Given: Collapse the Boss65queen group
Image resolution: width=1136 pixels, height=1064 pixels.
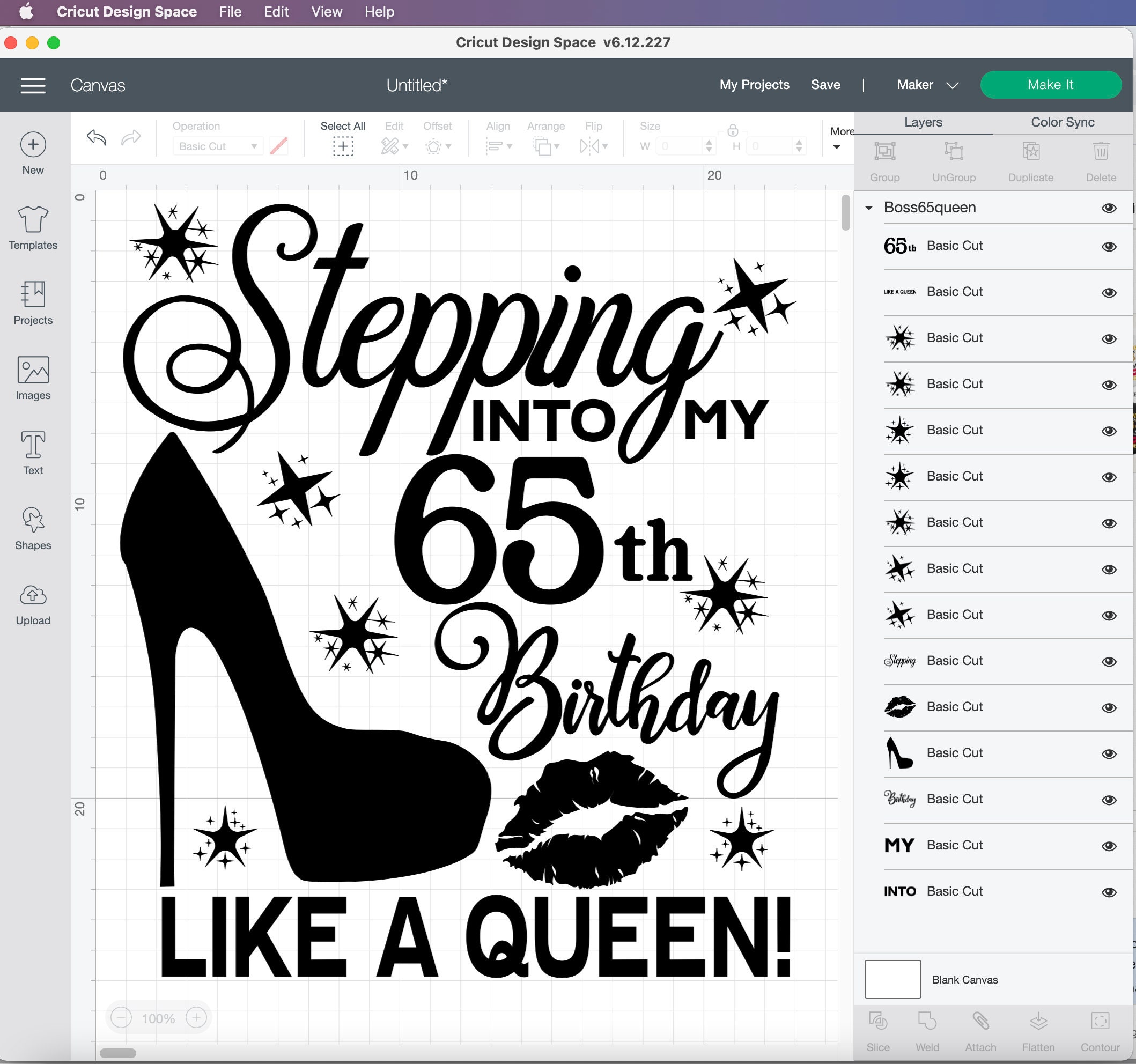Looking at the screenshot, I should (x=868, y=208).
